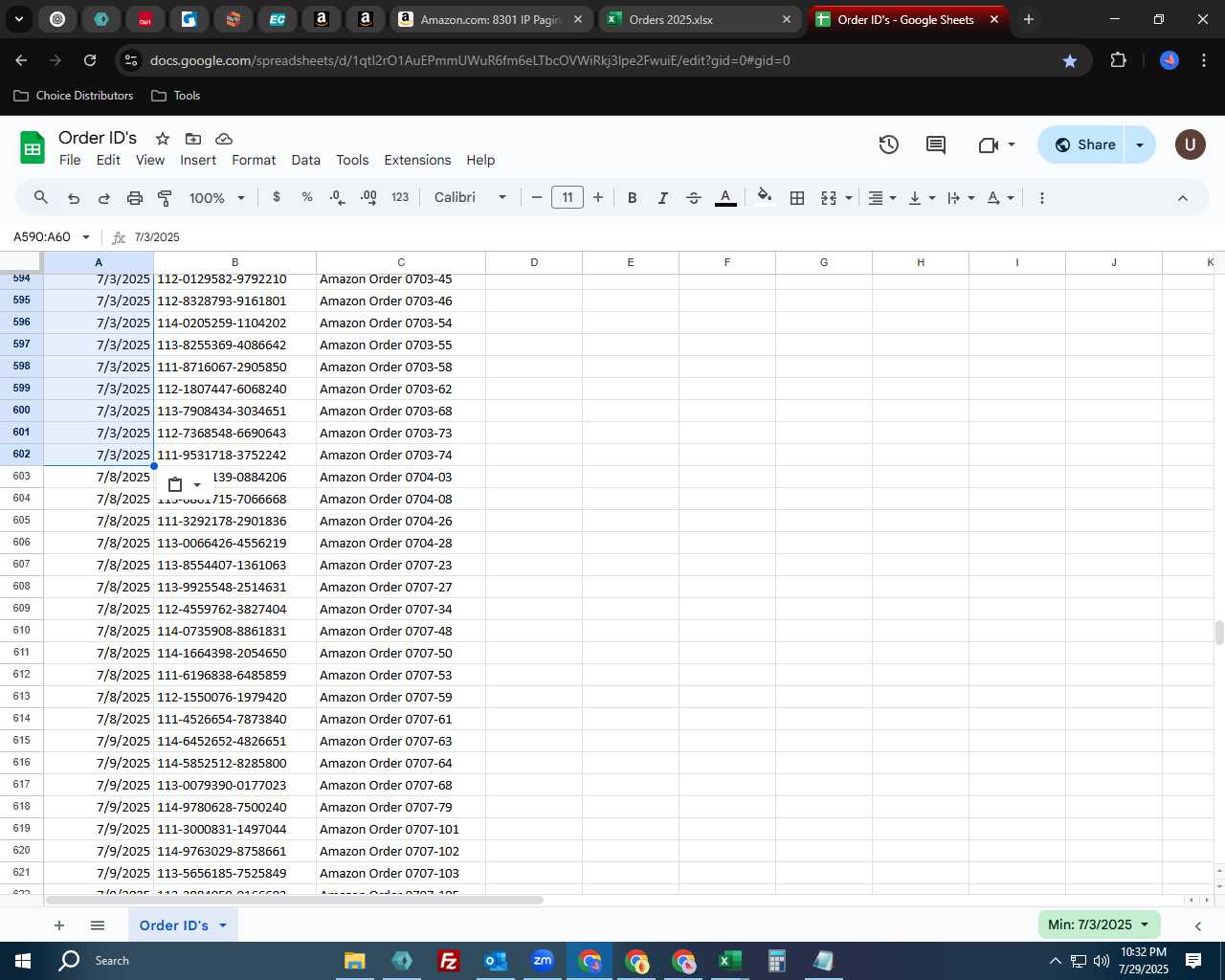Toggle italic formatting
This screenshot has height=980, width=1225.
(662, 197)
